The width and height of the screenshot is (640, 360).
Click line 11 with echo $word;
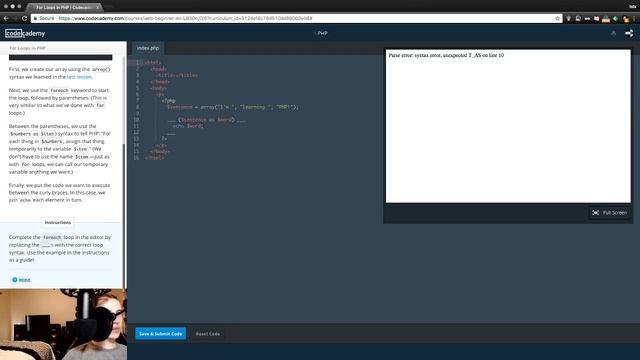pyautogui.click(x=188, y=126)
